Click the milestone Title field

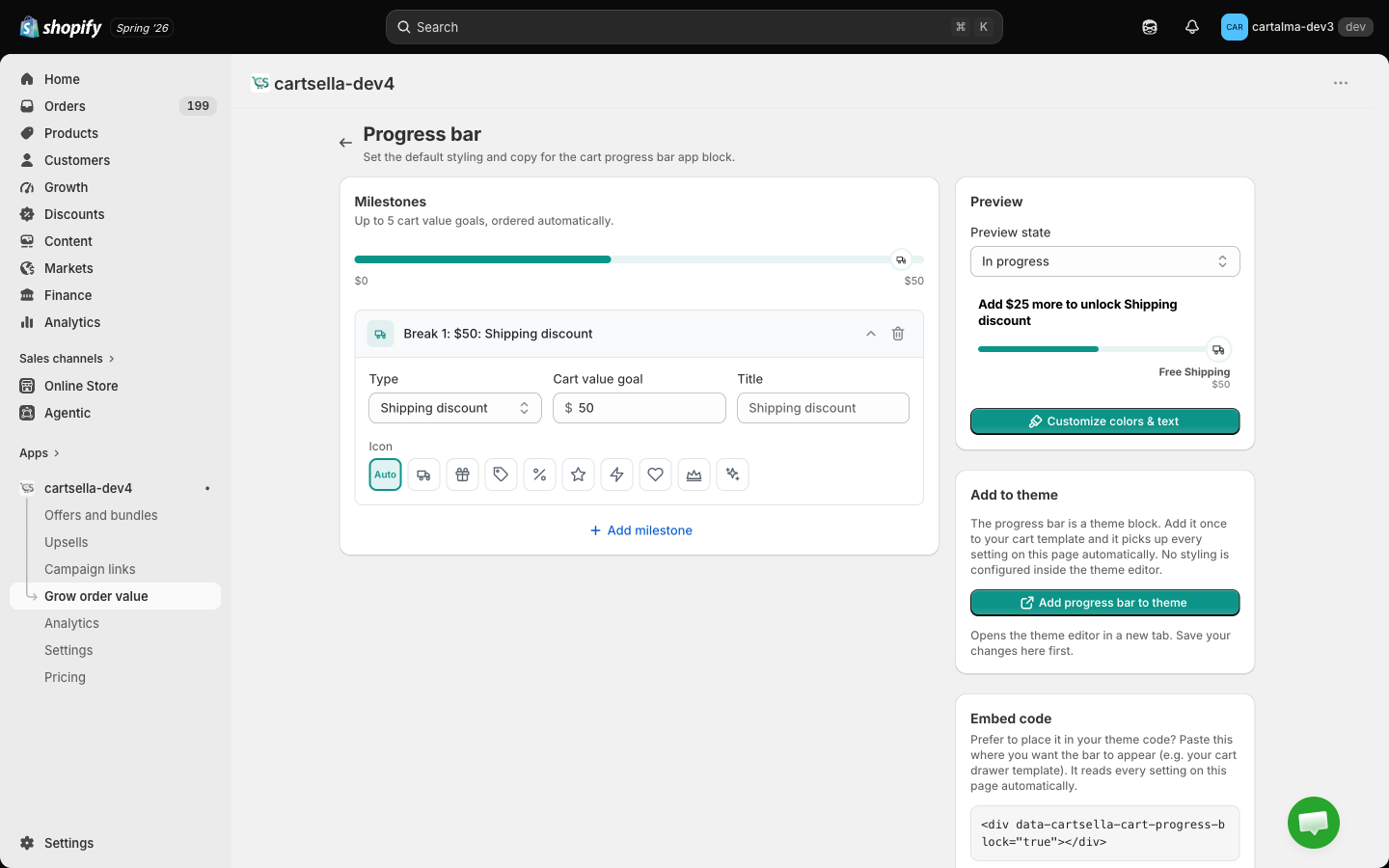(823, 408)
